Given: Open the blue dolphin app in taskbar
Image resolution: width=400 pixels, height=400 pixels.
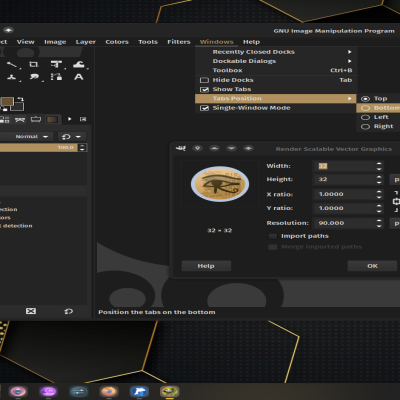Looking at the screenshot, I should (x=139, y=391).
